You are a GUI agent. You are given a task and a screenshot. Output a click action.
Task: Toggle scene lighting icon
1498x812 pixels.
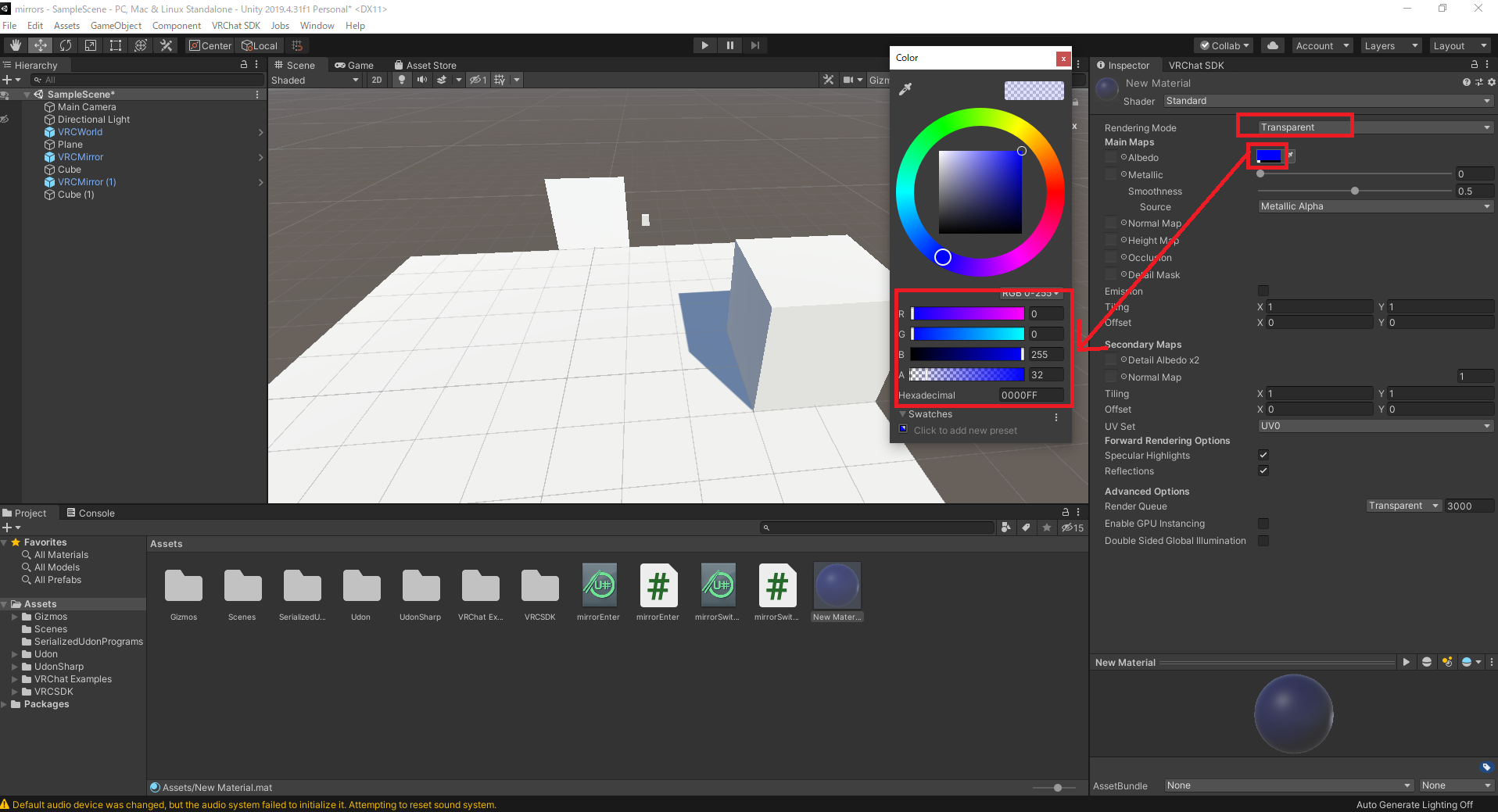pos(402,80)
